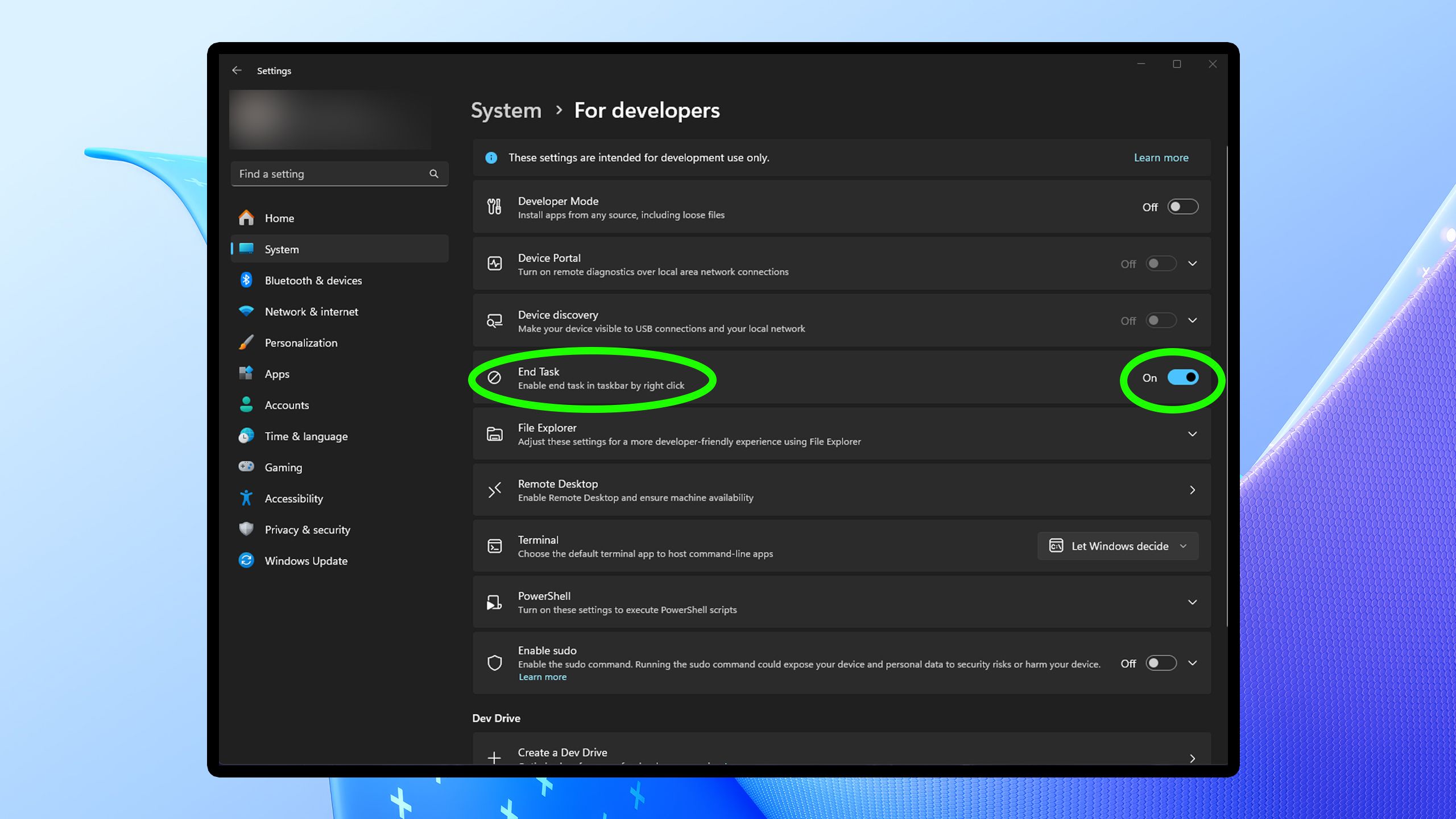Select Personalization in sidebar
The width and height of the screenshot is (1456, 819).
(x=301, y=343)
